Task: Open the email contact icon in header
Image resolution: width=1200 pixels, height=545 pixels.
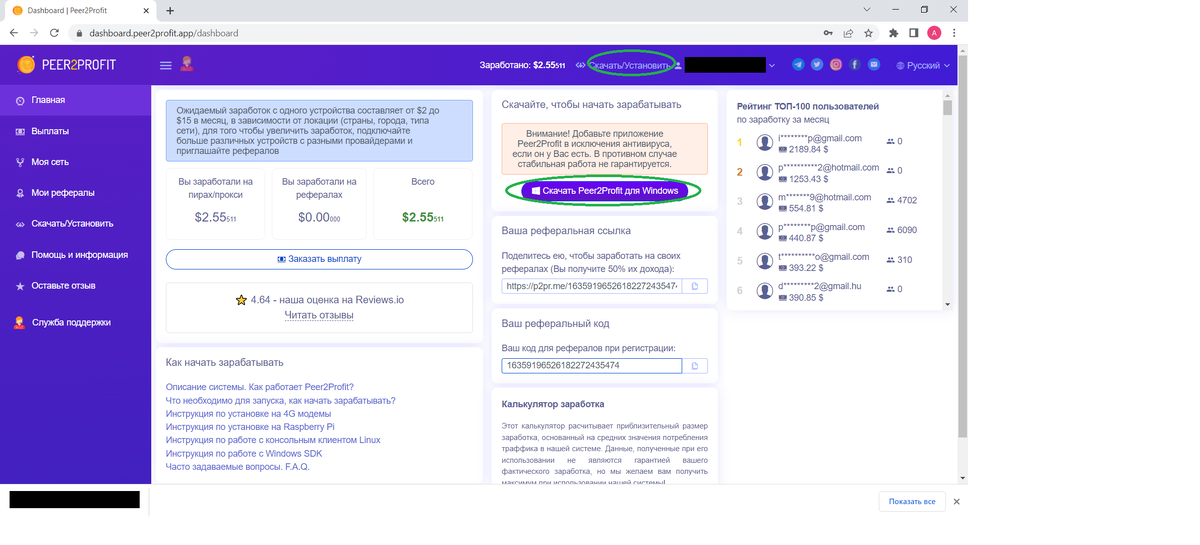Action: coord(874,64)
